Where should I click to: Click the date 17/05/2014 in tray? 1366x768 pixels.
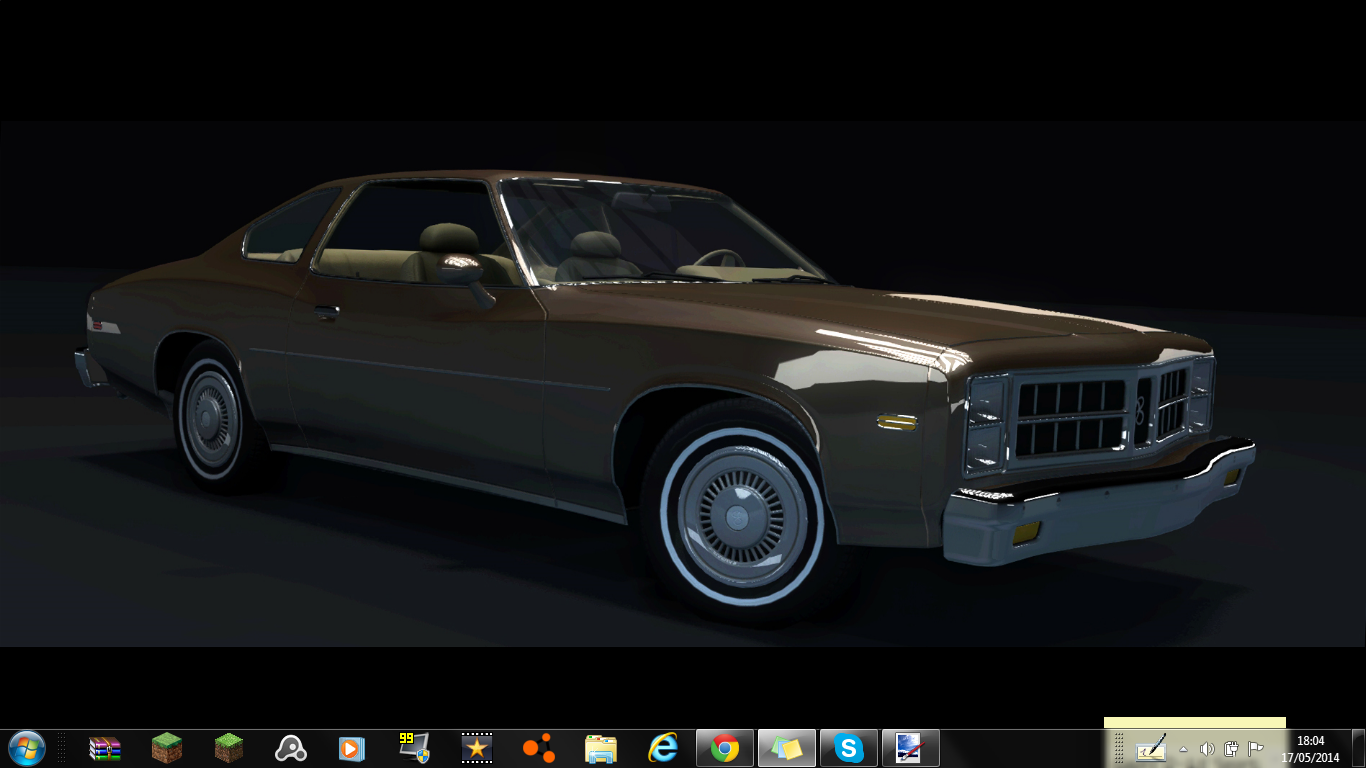tap(1310, 757)
